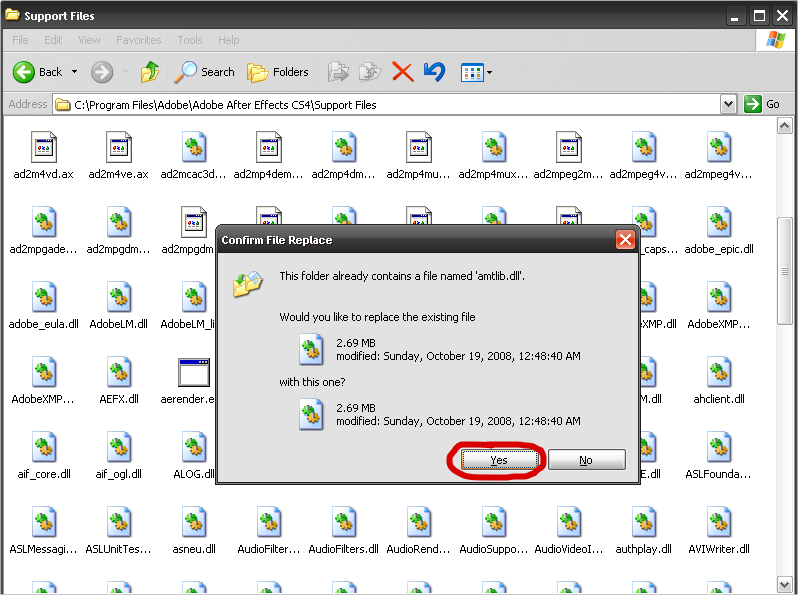Open the Favorites menu
The width and height of the screenshot is (798, 595).
pos(138,40)
